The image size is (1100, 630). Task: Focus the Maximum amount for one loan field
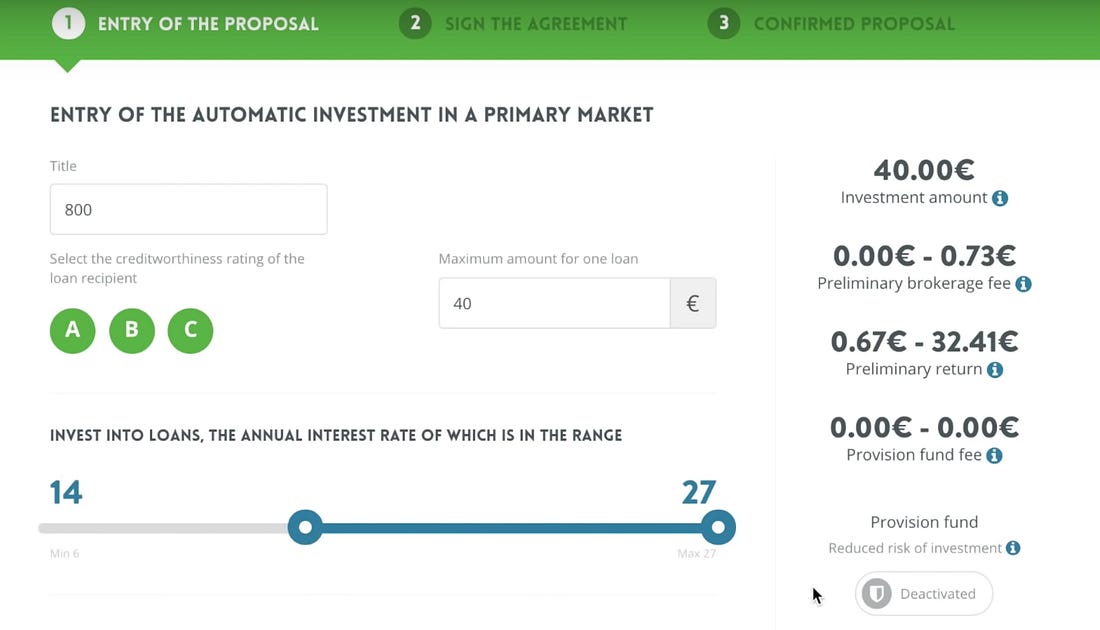coord(554,303)
